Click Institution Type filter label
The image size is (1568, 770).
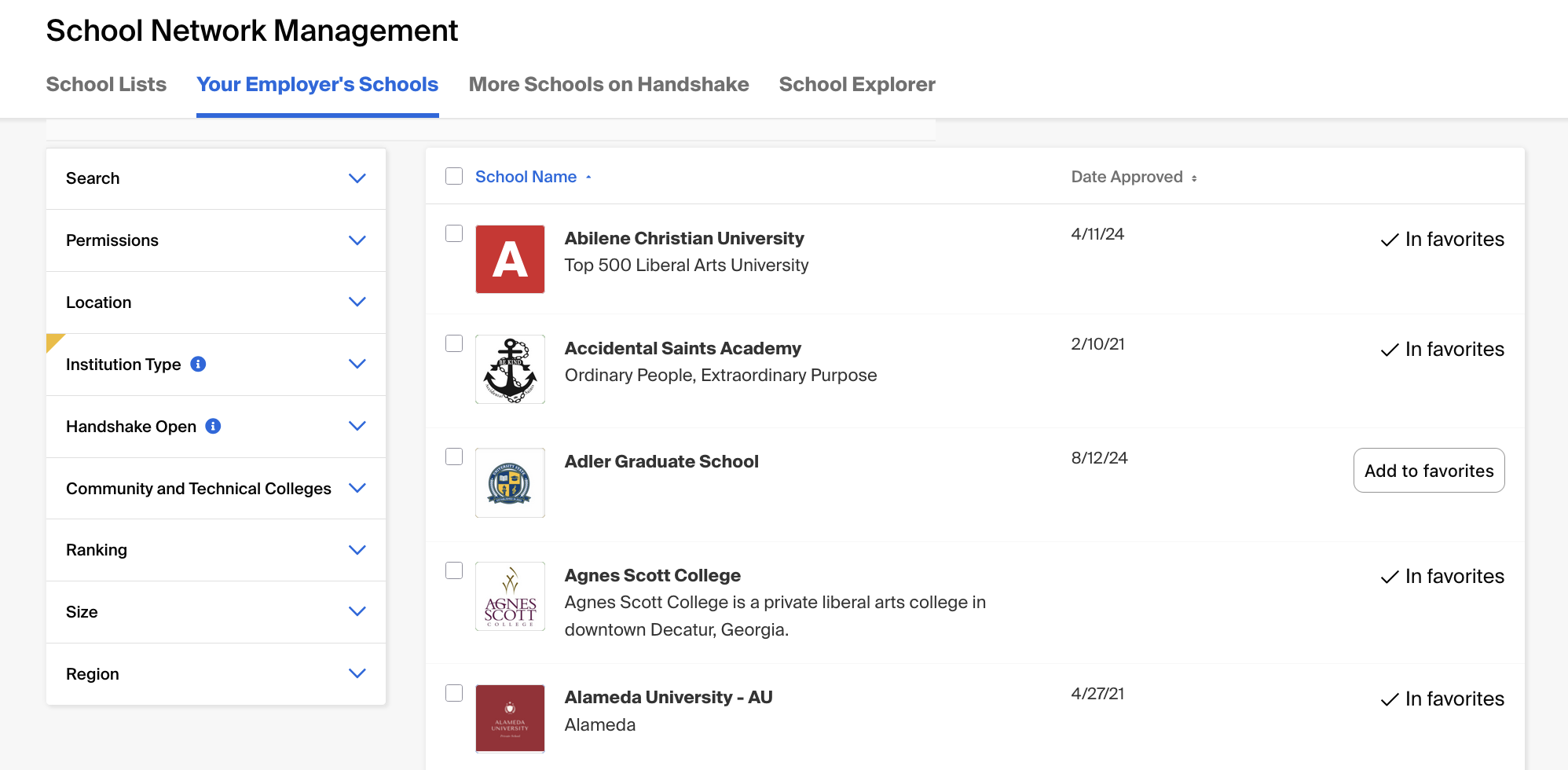pyautogui.click(x=123, y=365)
